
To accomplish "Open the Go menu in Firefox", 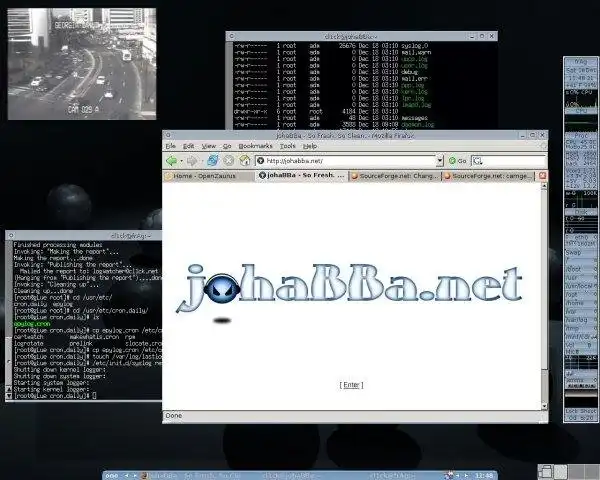I will pyautogui.click(x=227, y=146).
